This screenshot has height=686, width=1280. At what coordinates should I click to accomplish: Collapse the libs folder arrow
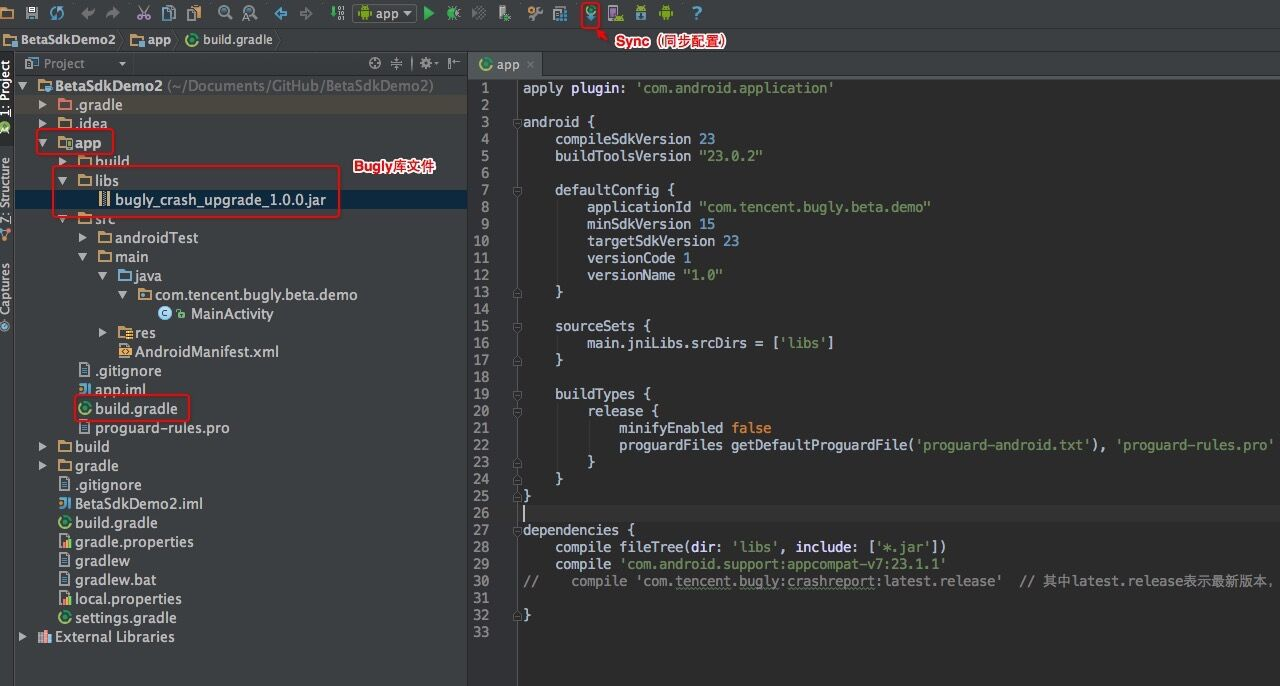tap(62, 181)
